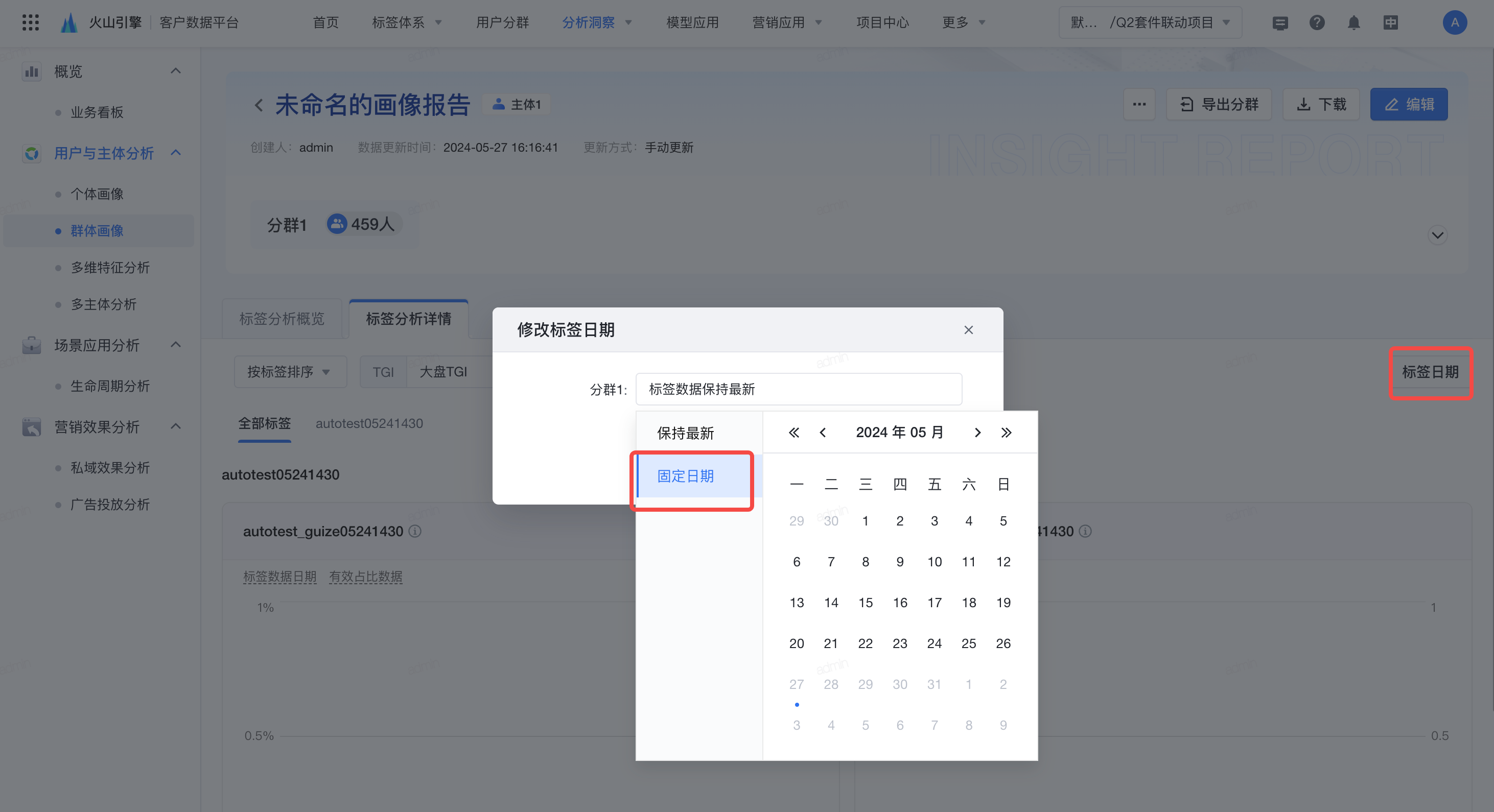
Task: Collapse the 用户与主体分析 section
Action: 176,153
